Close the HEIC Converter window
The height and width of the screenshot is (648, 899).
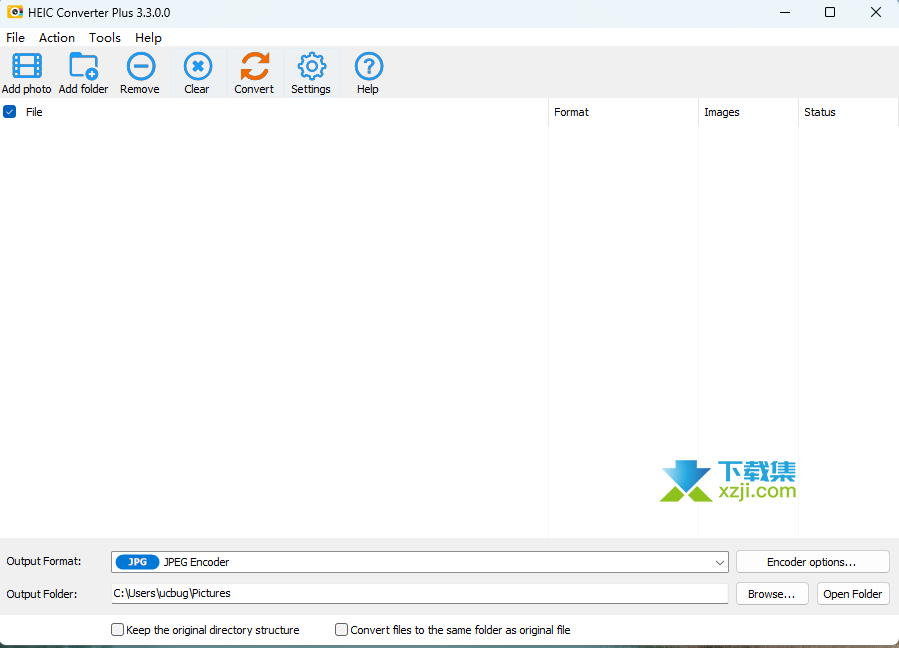875,12
